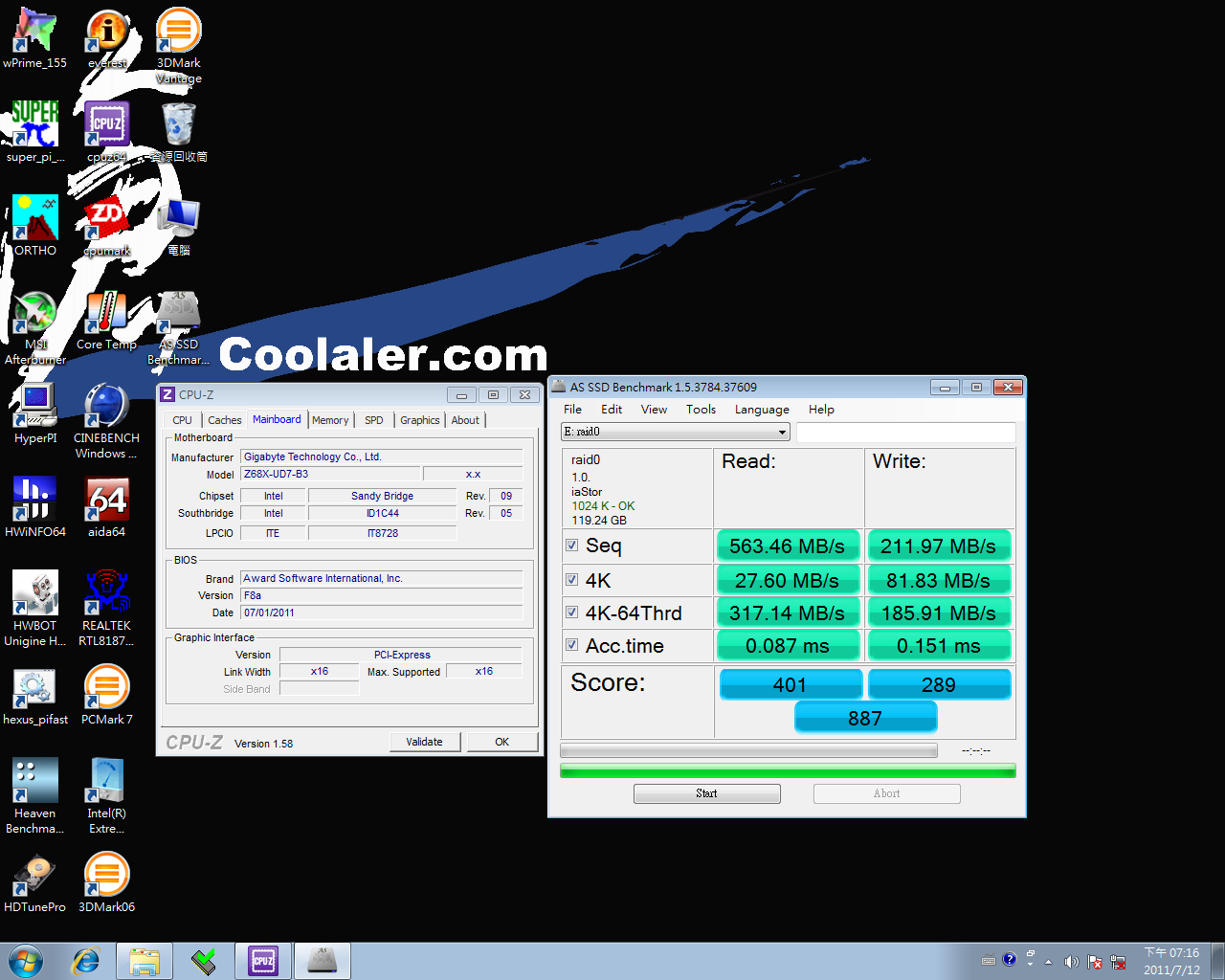This screenshot has width=1225, height=980.
Task: Switch to Graphics tab in CPU-Z
Action: pyautogui.click(x=420, y=420)
